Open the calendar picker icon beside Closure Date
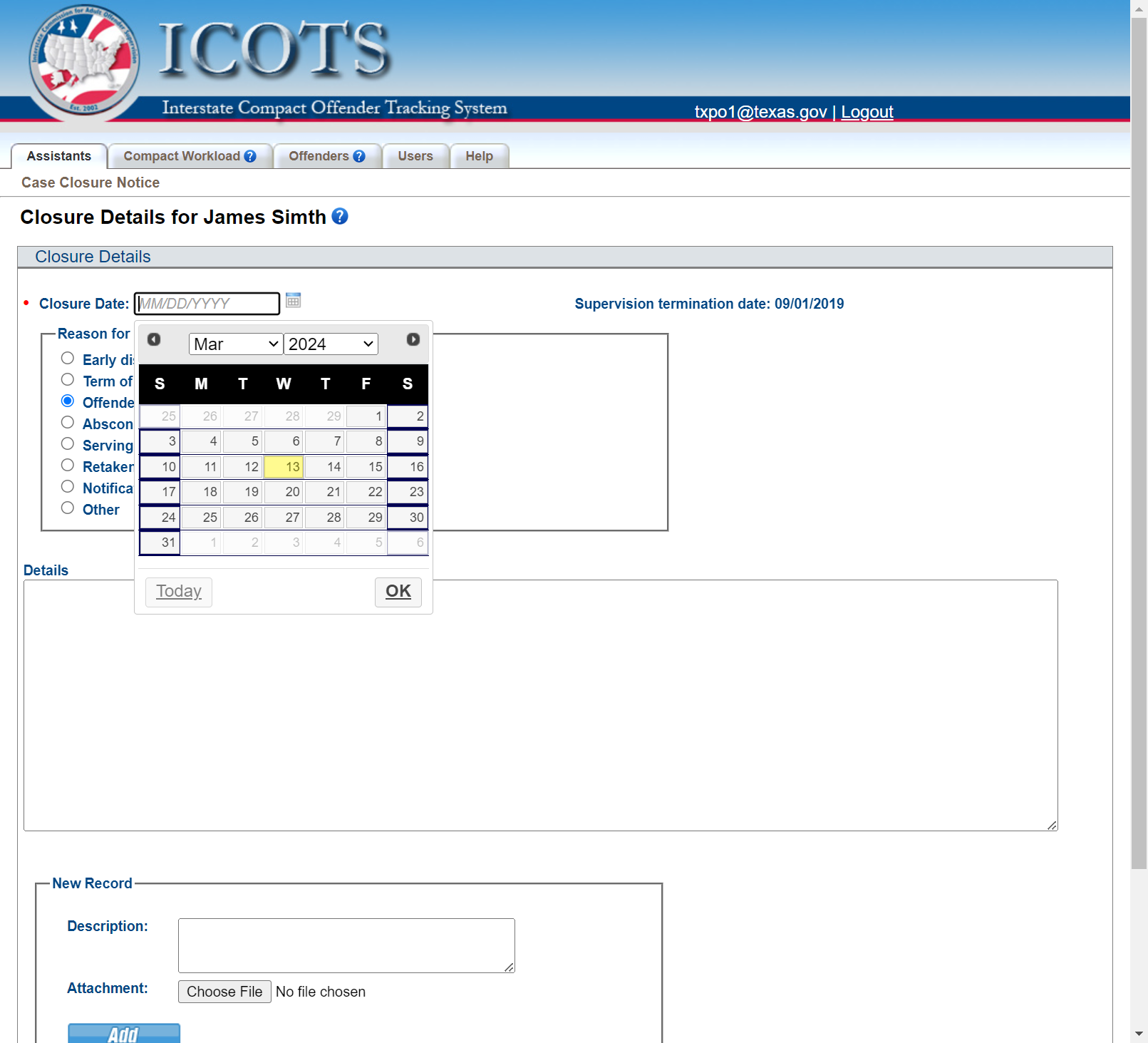The height and width of the screenshot is (1043, 1148). (293, 300)
